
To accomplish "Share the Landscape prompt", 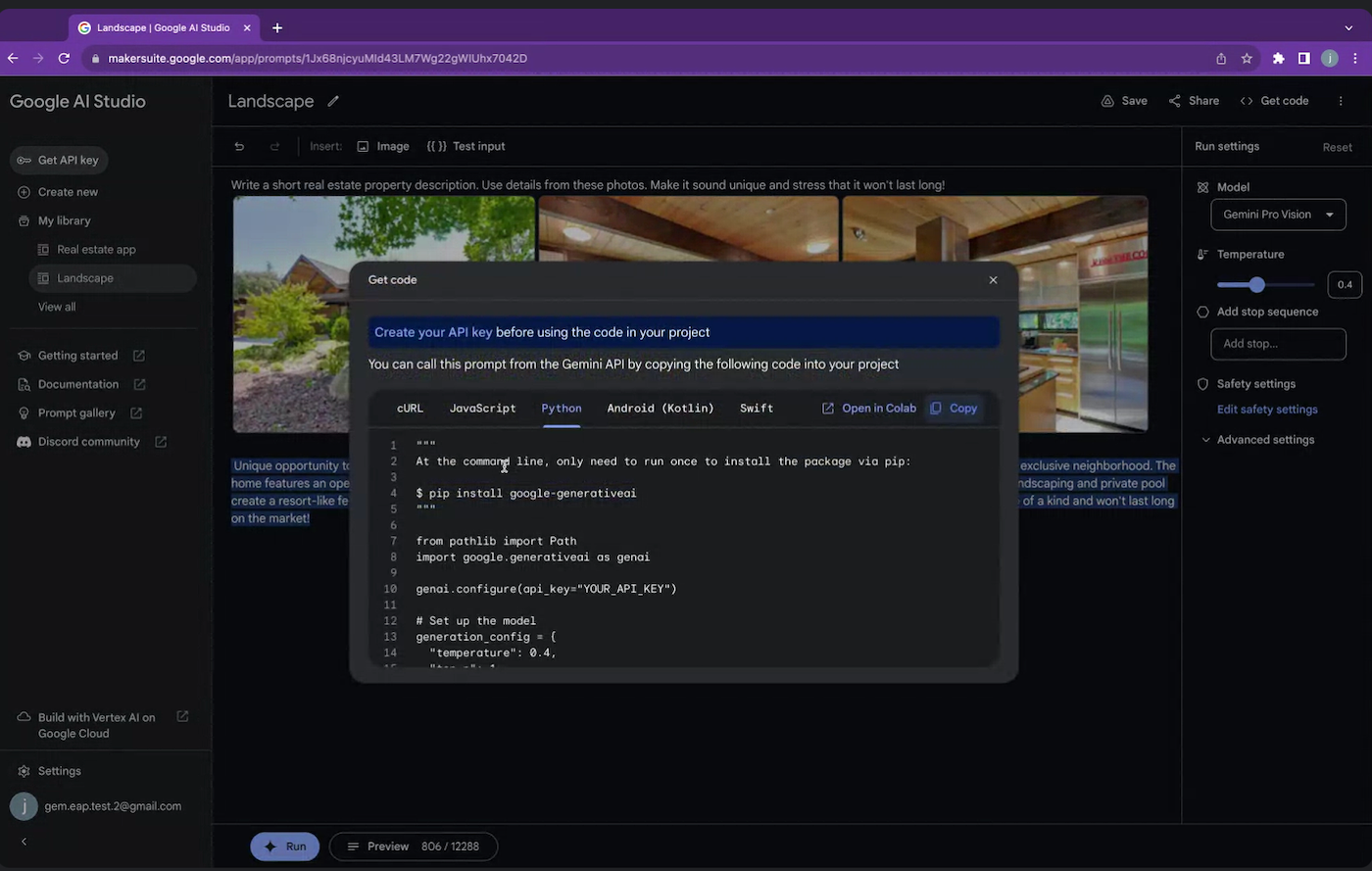I will pos(1194,100).
